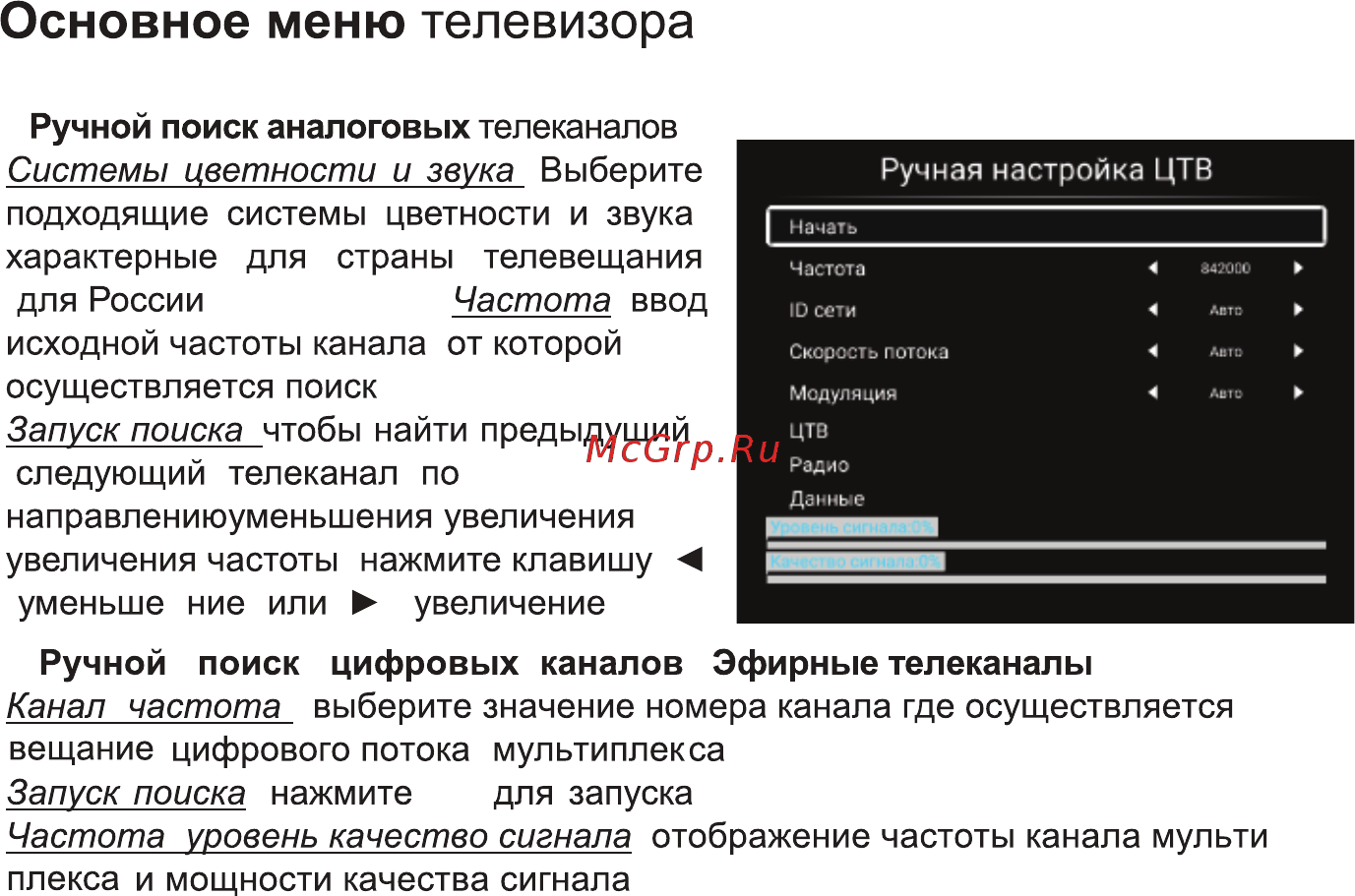1355x896 pixels.
Task: Click the Эфирные телеканалы heading text
Action: click(x=902, y=663)
